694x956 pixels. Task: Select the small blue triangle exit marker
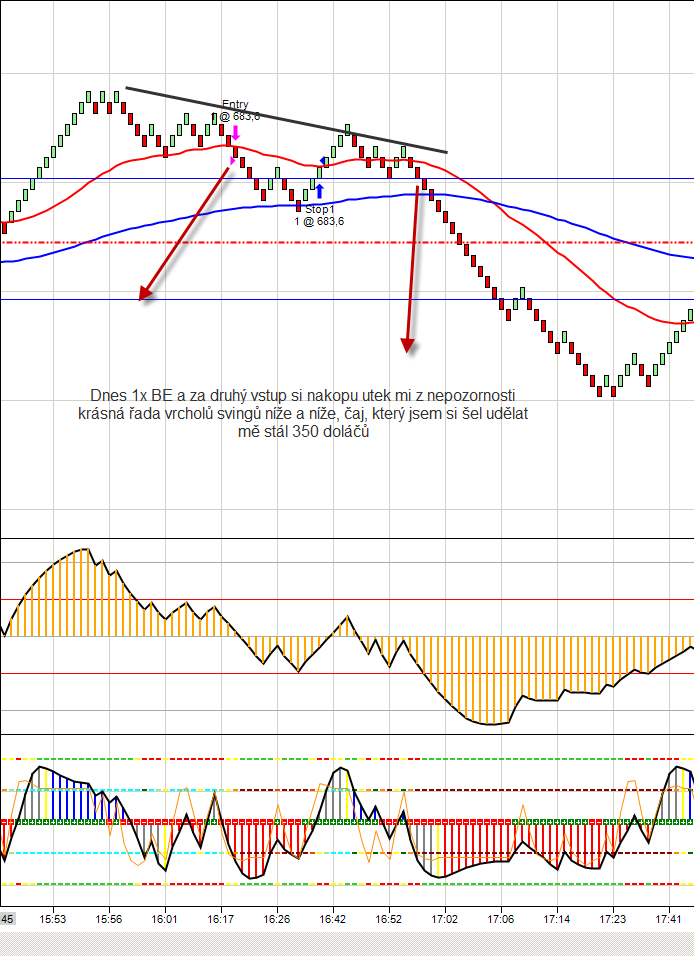(x=323, y=161)
